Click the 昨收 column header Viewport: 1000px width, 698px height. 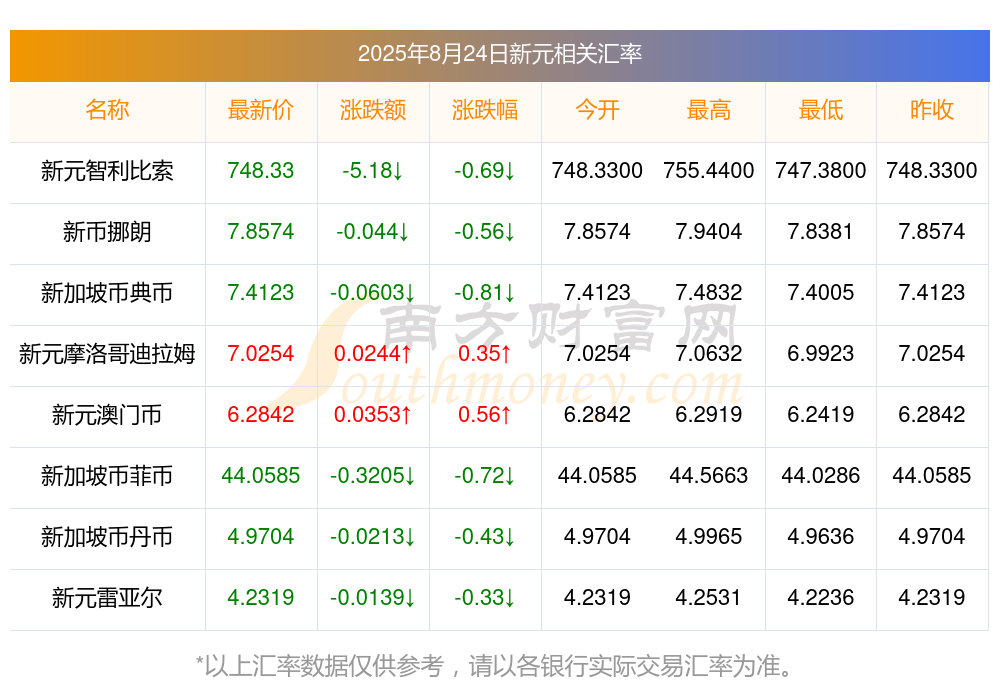[932, 110]
